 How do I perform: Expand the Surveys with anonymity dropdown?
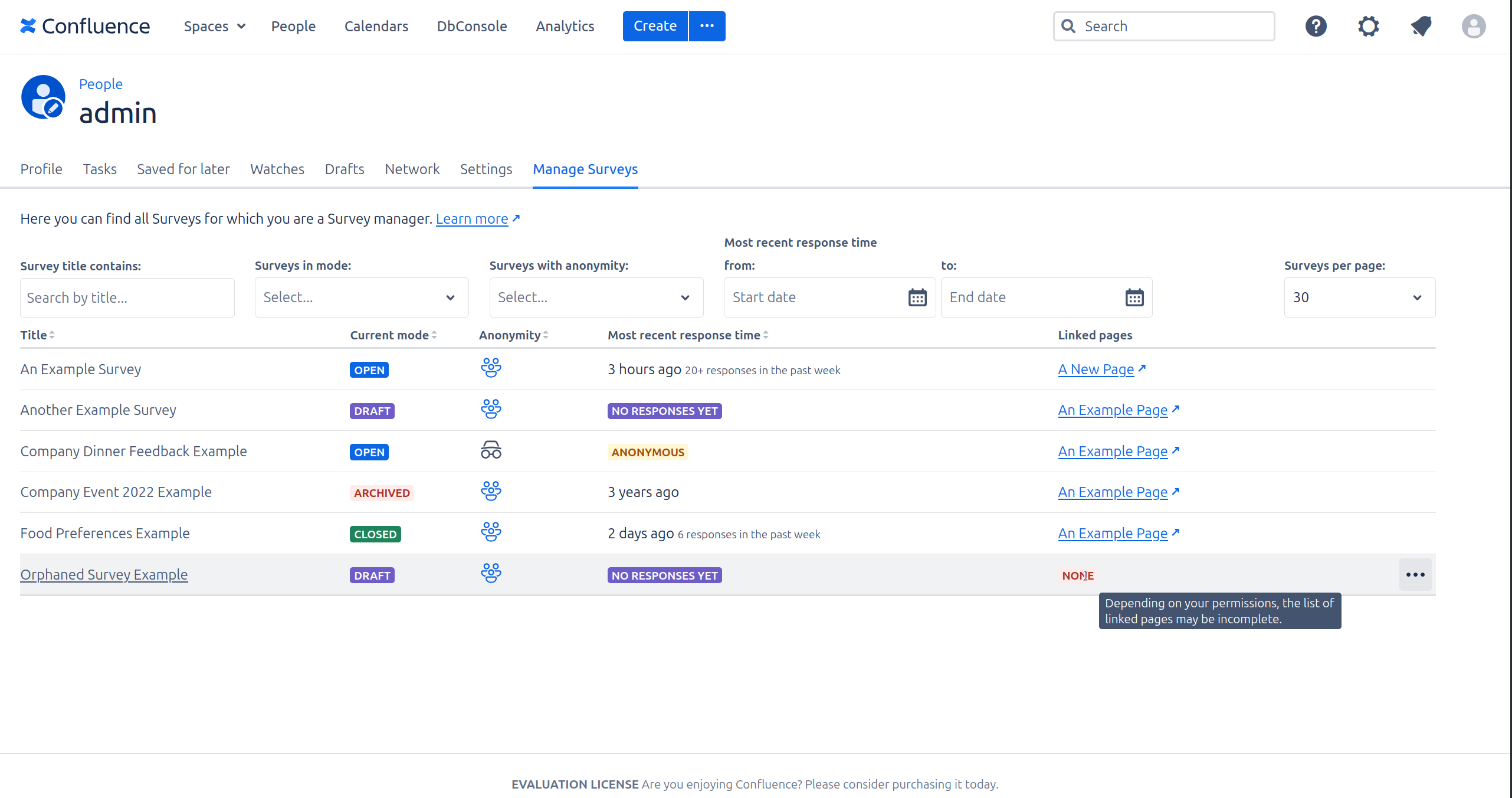point(596,297)
